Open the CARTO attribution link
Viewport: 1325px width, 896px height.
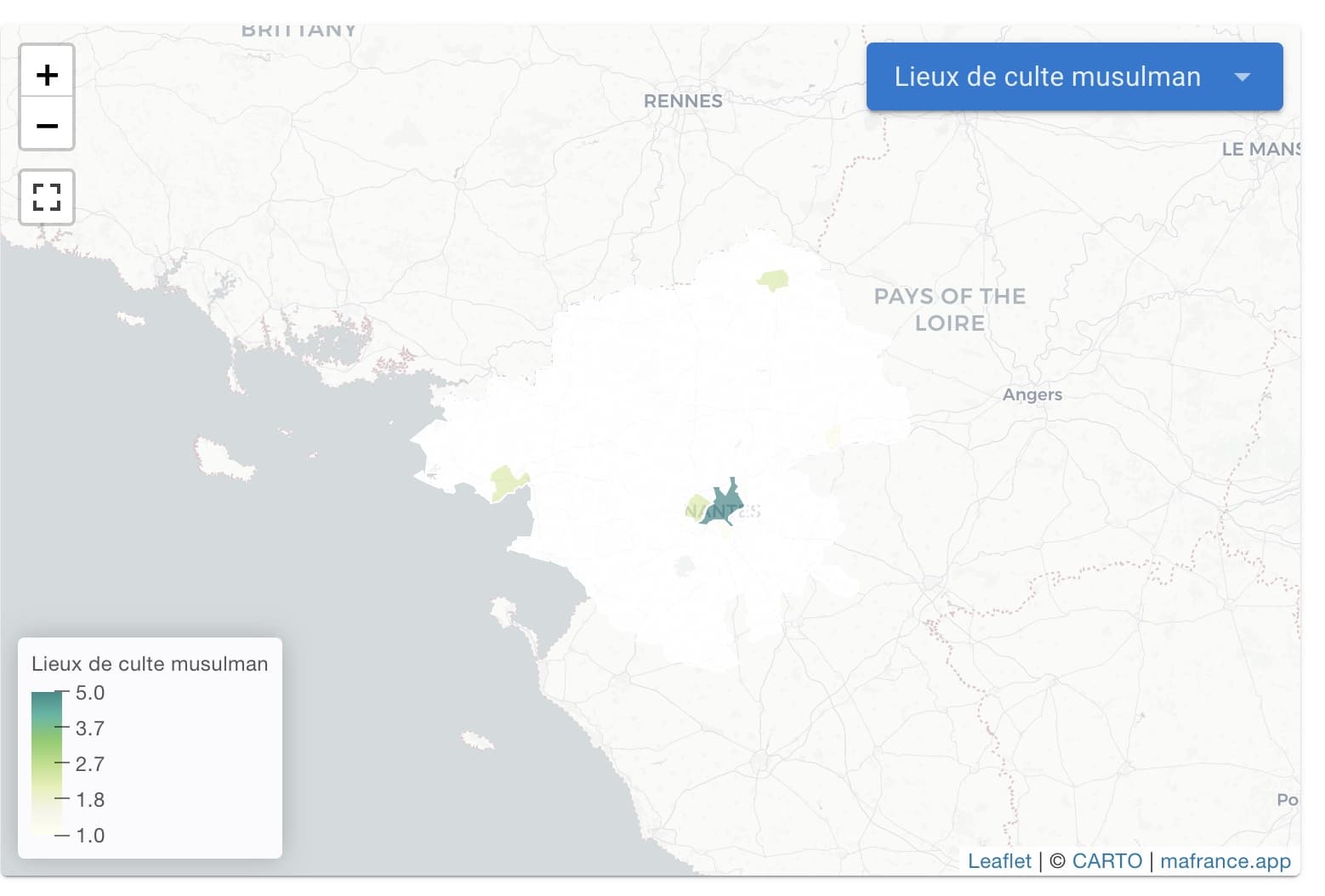pyautogui.click(x=1106, y=861)
